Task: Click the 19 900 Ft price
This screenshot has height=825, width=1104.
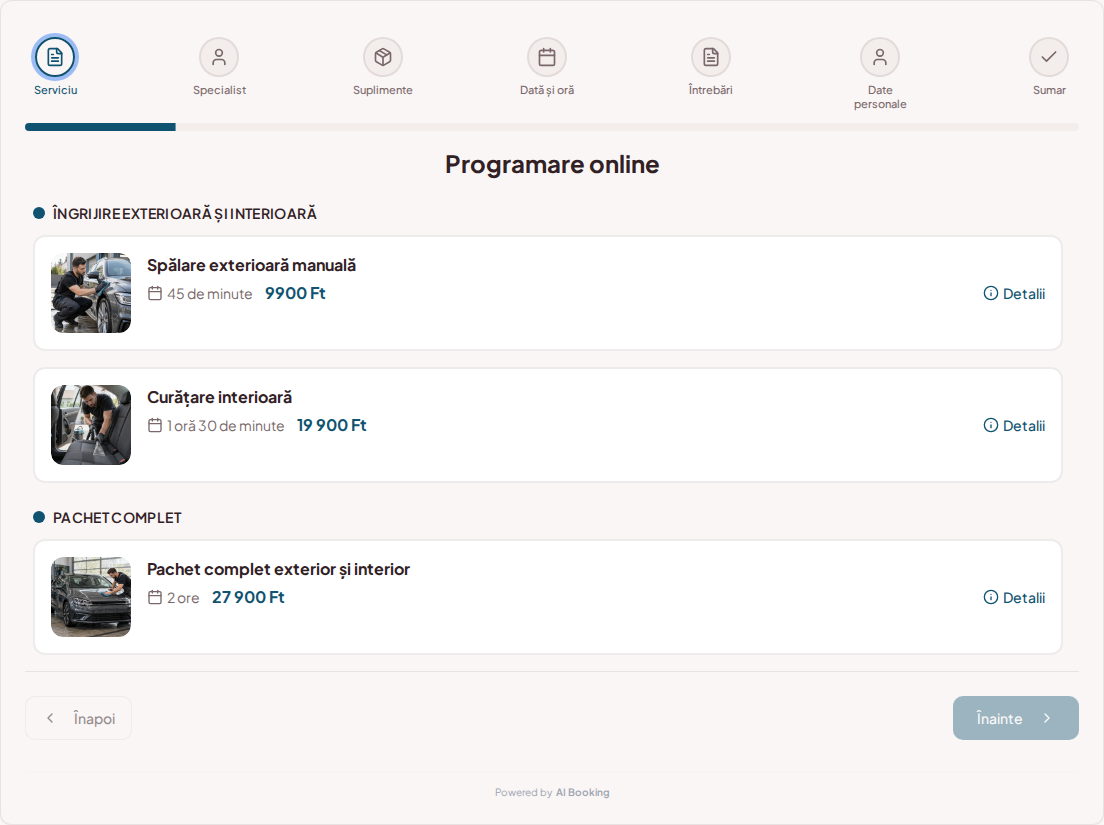Action: click(x=332, y=425)
